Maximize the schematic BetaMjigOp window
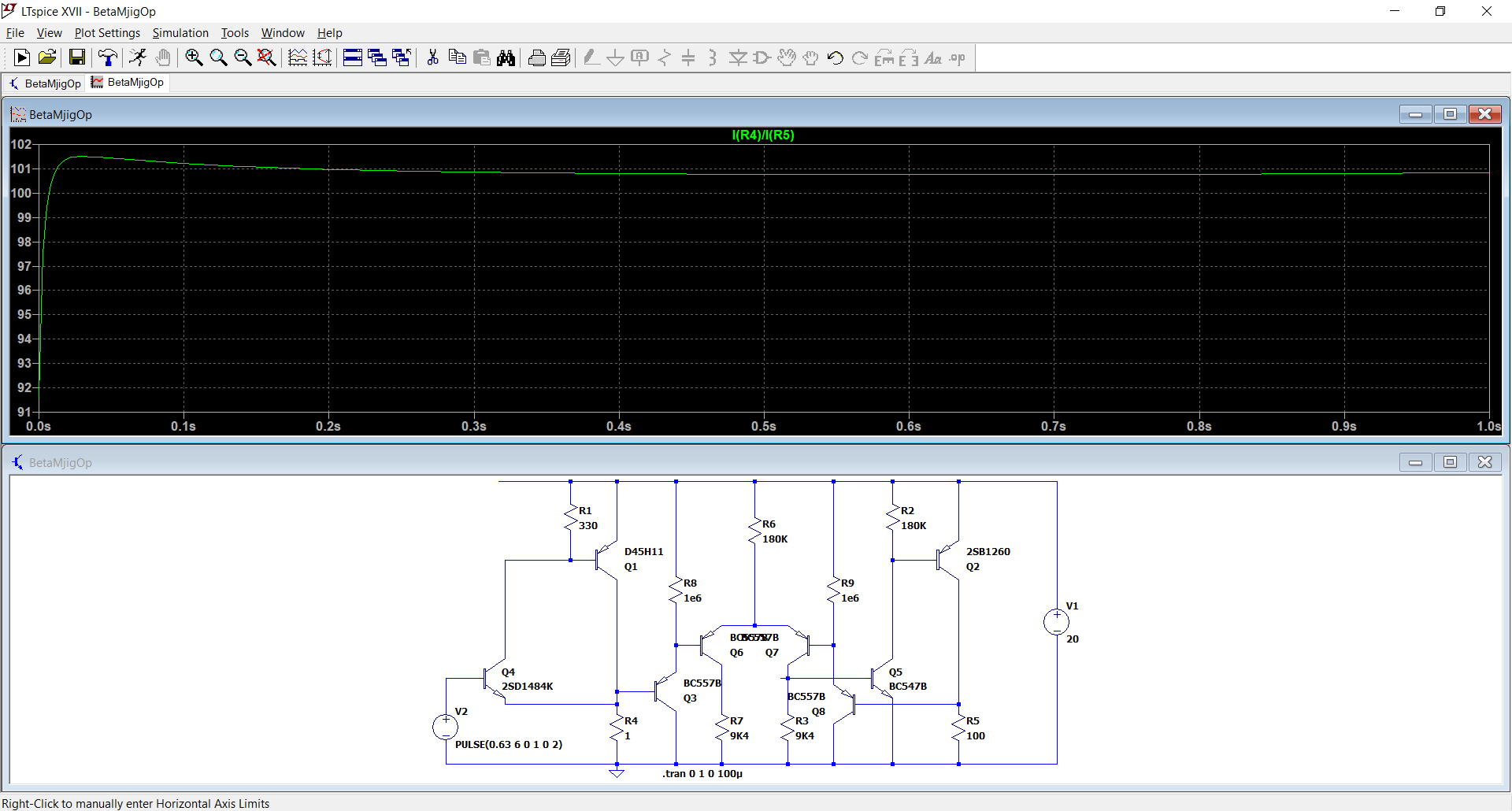This screenshot has width=1512, height=811. click(1450, 462)
